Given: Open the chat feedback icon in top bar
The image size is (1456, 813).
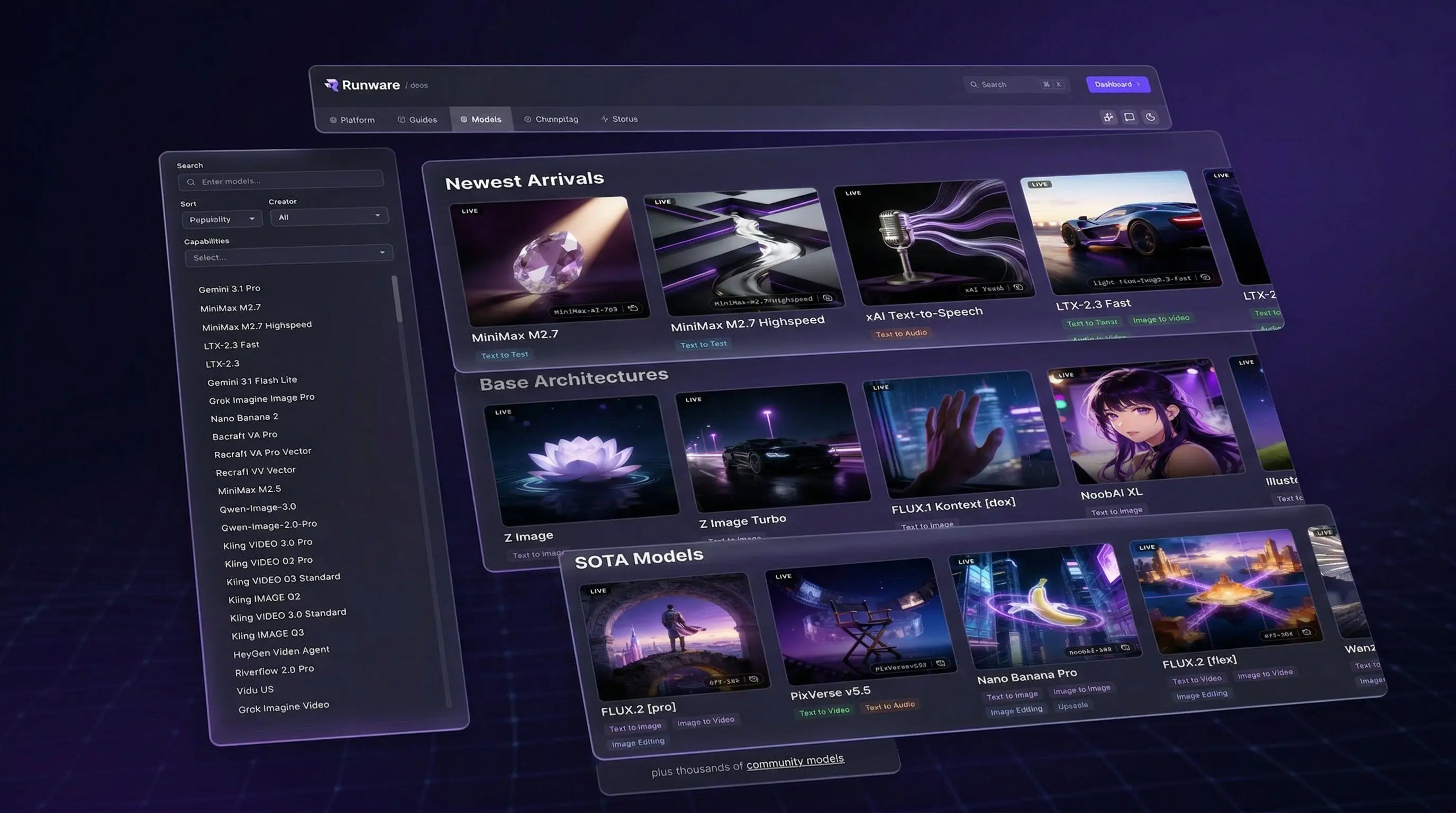Looking at the screenshot, I should click(1130, 117).
